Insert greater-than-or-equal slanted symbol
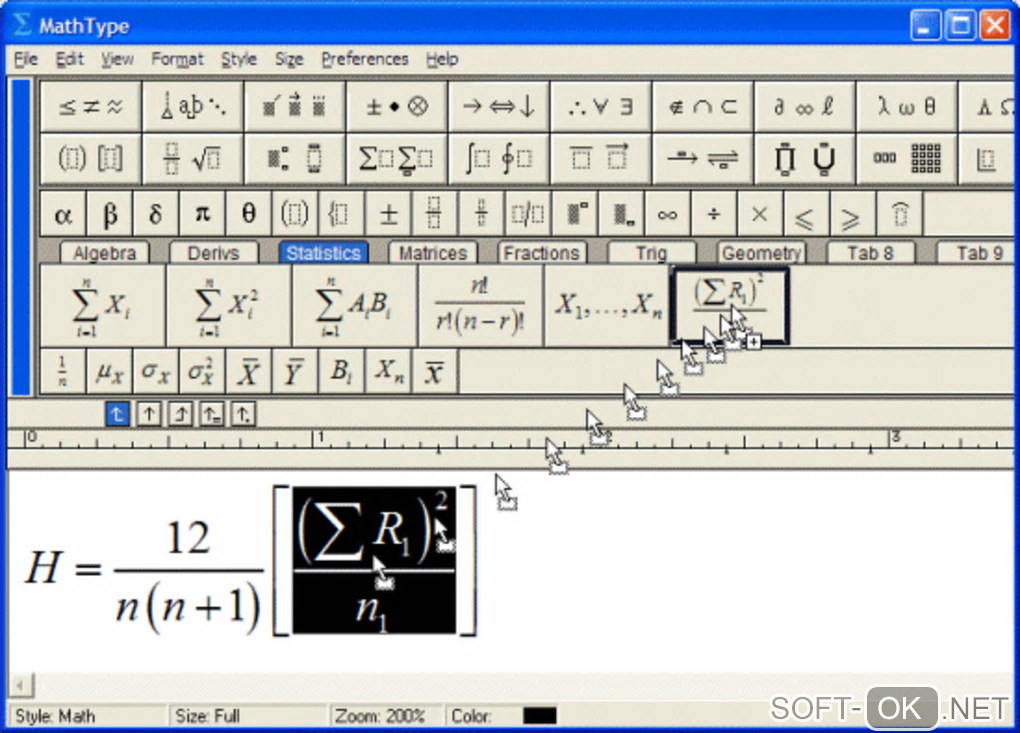The image size is (1020, 733). pyautogui.click(x=852, y=213)
